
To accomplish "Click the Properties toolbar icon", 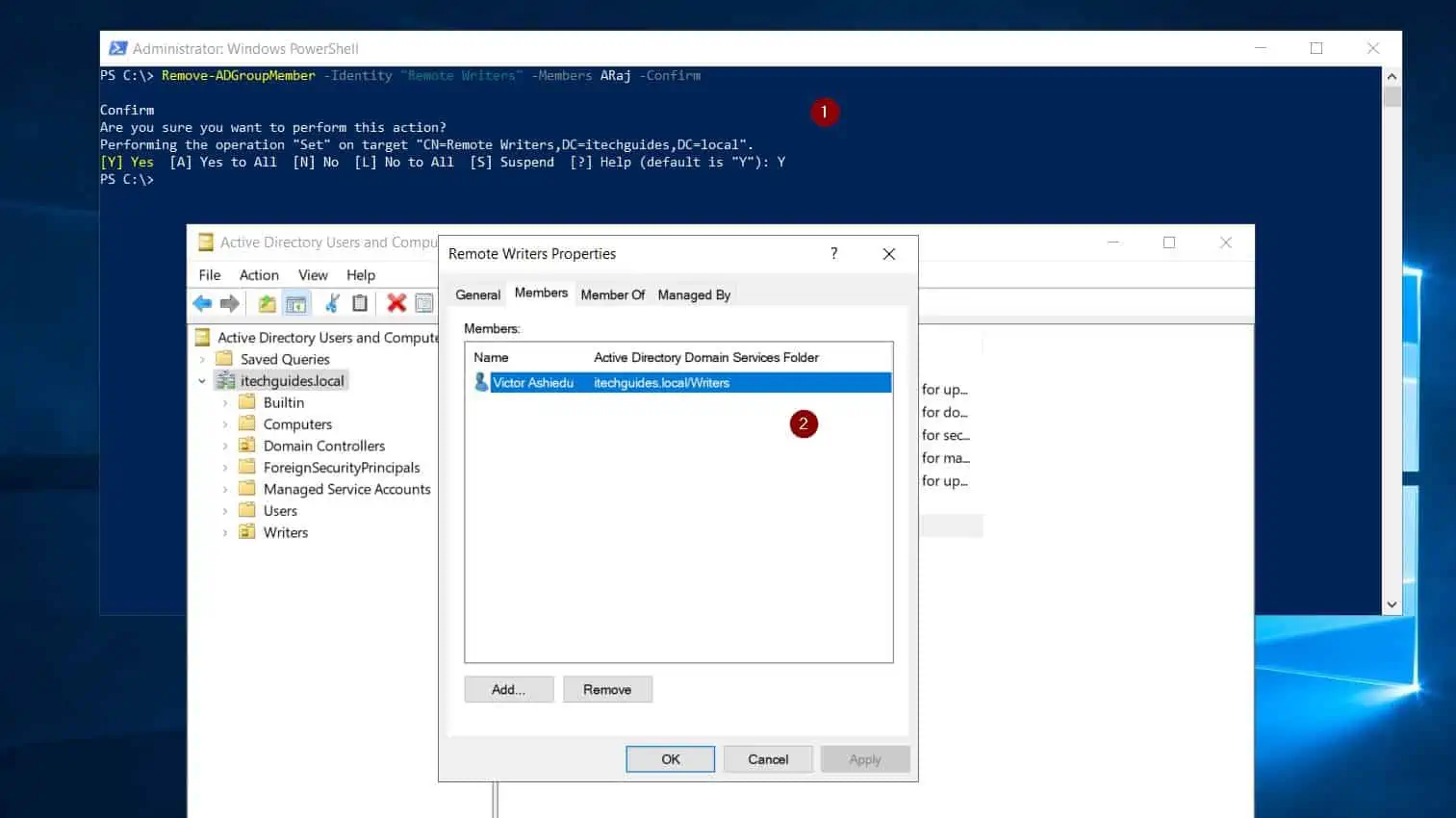I will 423,304.
